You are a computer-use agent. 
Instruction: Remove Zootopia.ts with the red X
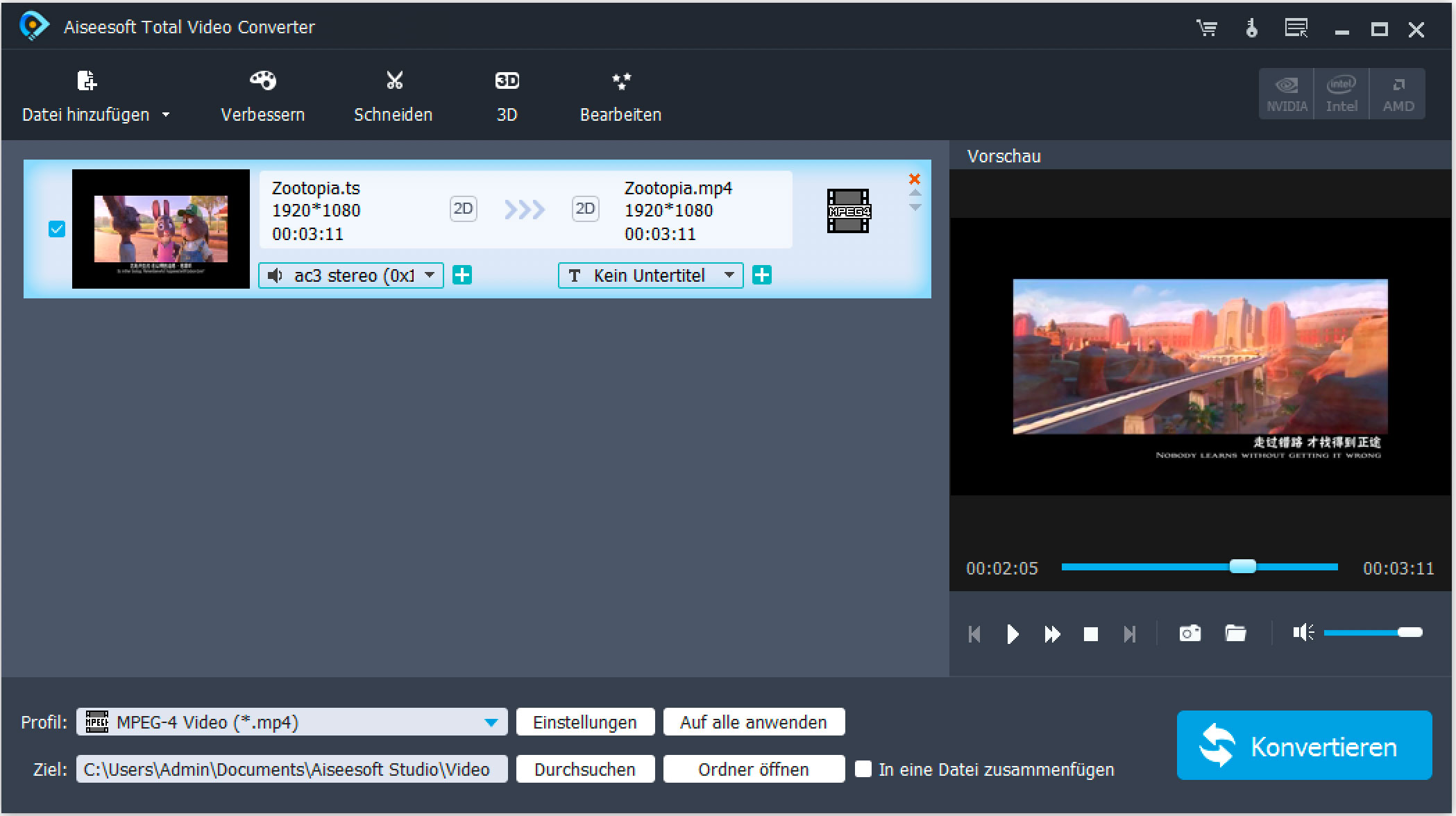tap(915, 179)
